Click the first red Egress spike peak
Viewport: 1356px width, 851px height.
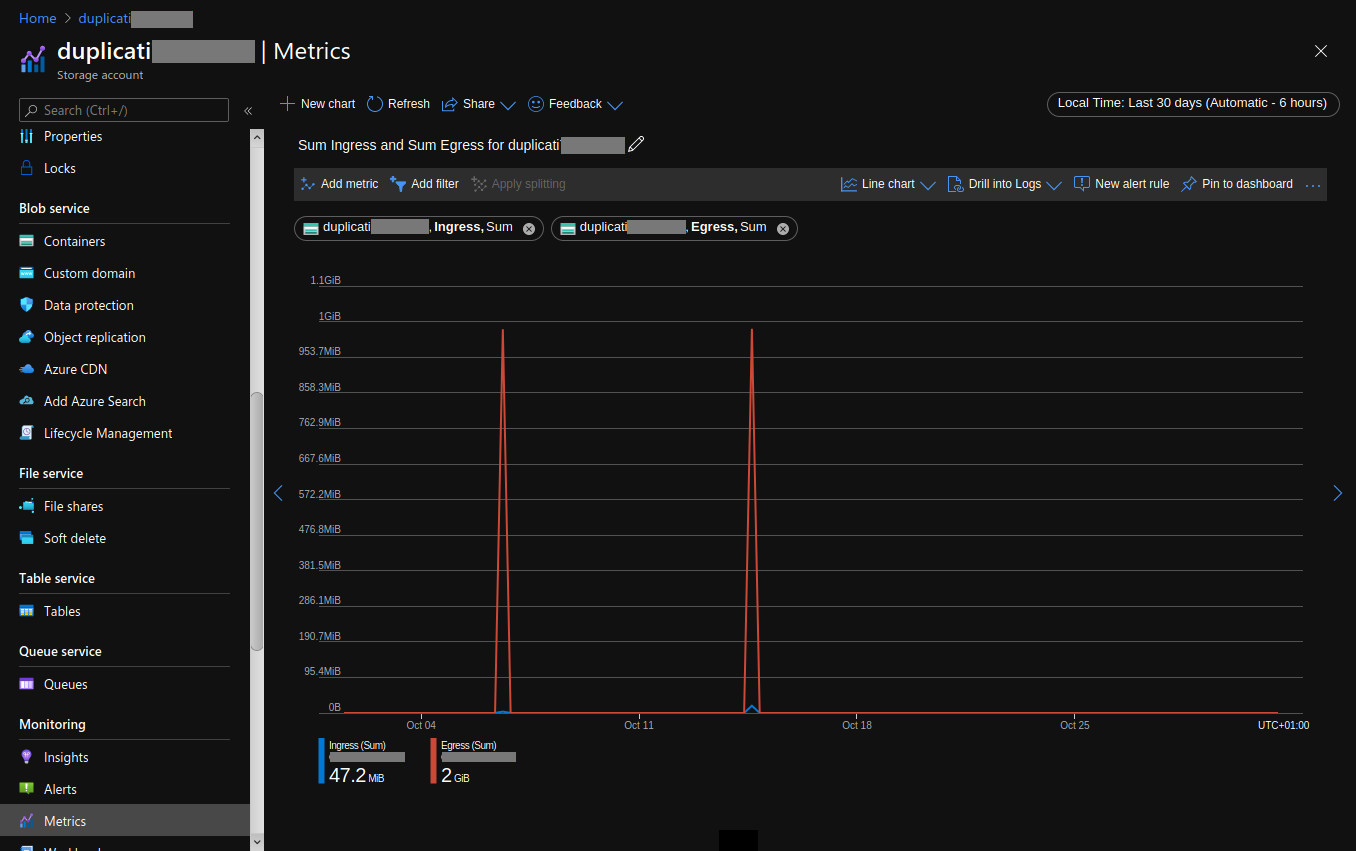click(x=502, y=330)
